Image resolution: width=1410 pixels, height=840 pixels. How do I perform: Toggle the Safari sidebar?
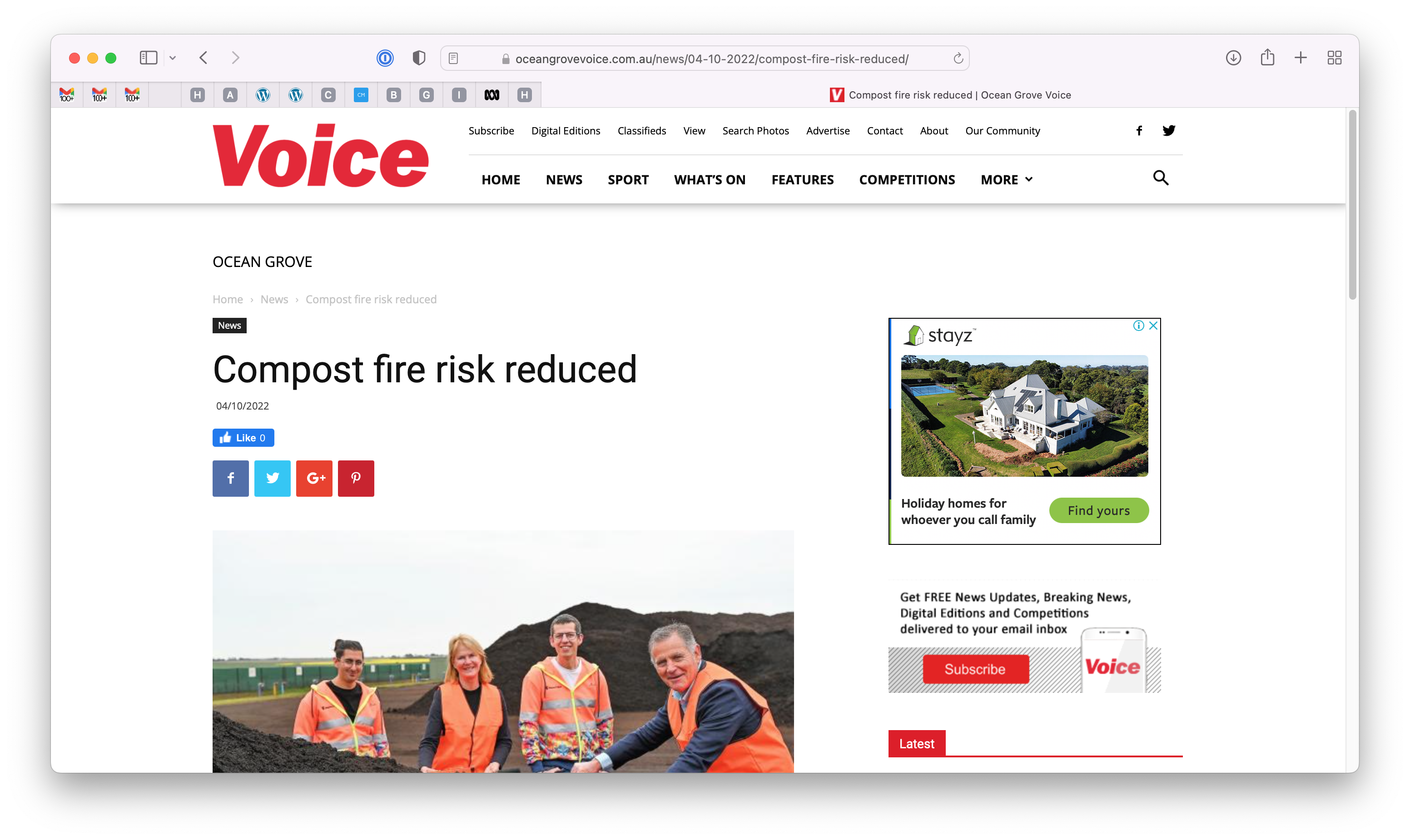coord(149,58)
